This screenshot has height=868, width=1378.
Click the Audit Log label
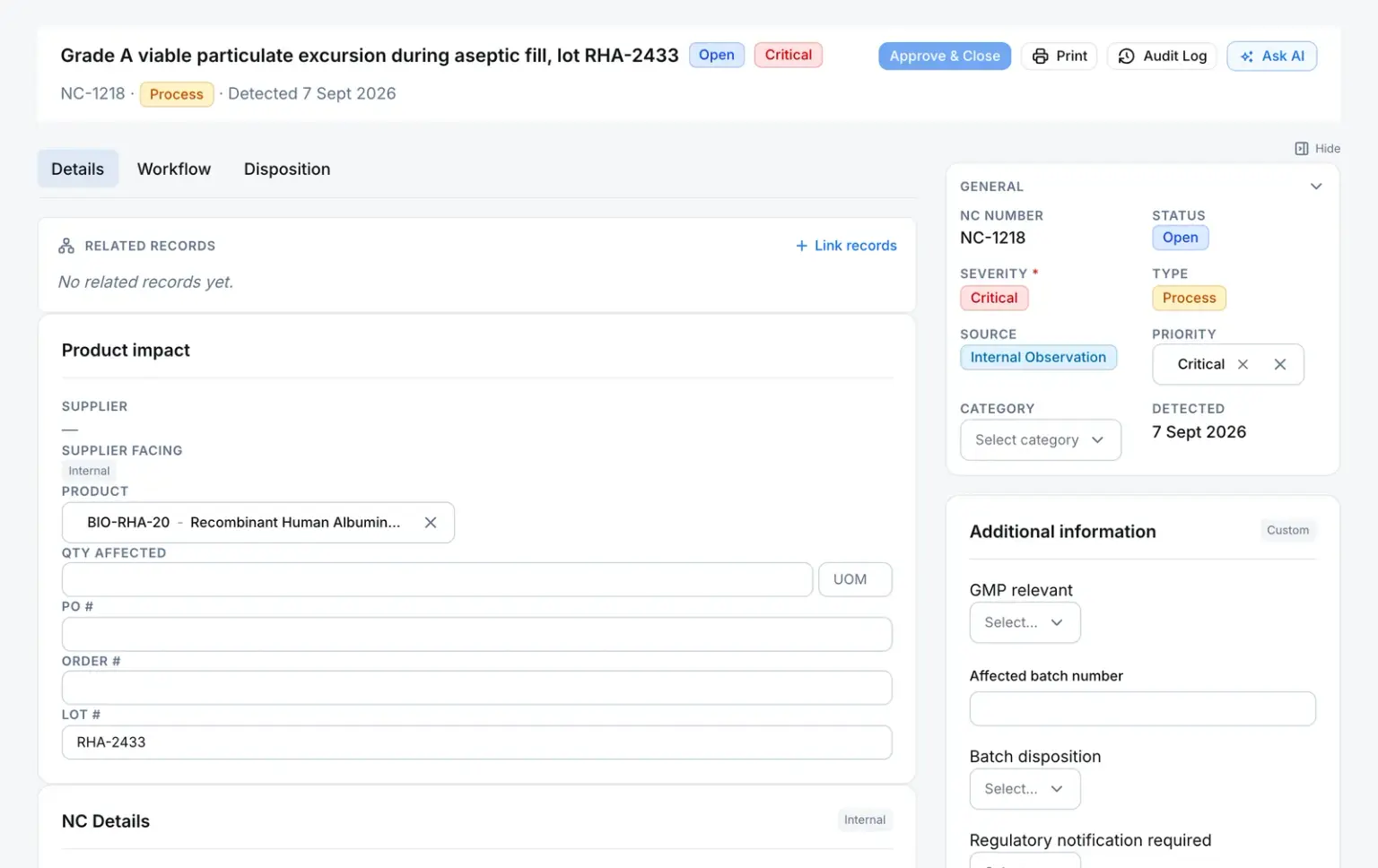click(1174, 56)
